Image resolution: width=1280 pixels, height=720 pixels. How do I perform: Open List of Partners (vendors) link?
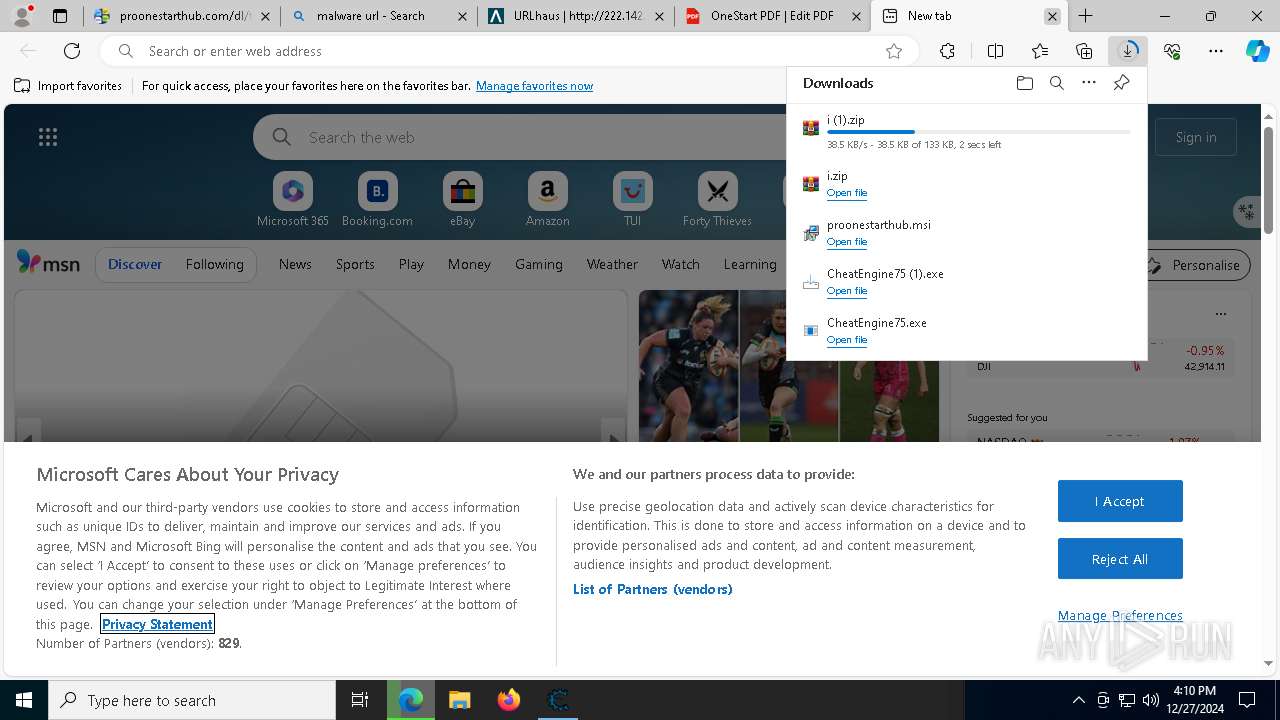[652, 589]
